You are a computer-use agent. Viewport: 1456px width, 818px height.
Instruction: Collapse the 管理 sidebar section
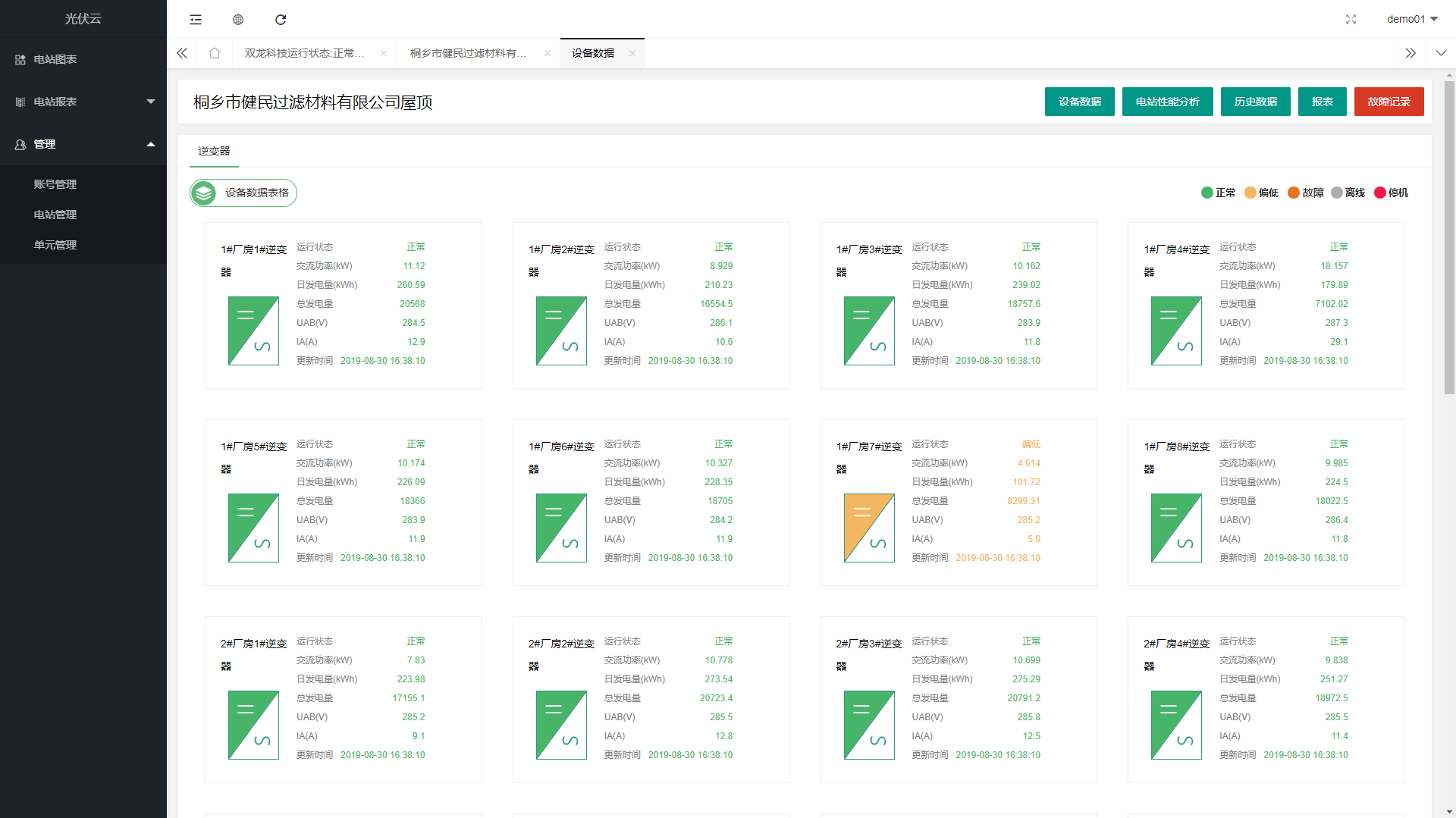[83, 144]
